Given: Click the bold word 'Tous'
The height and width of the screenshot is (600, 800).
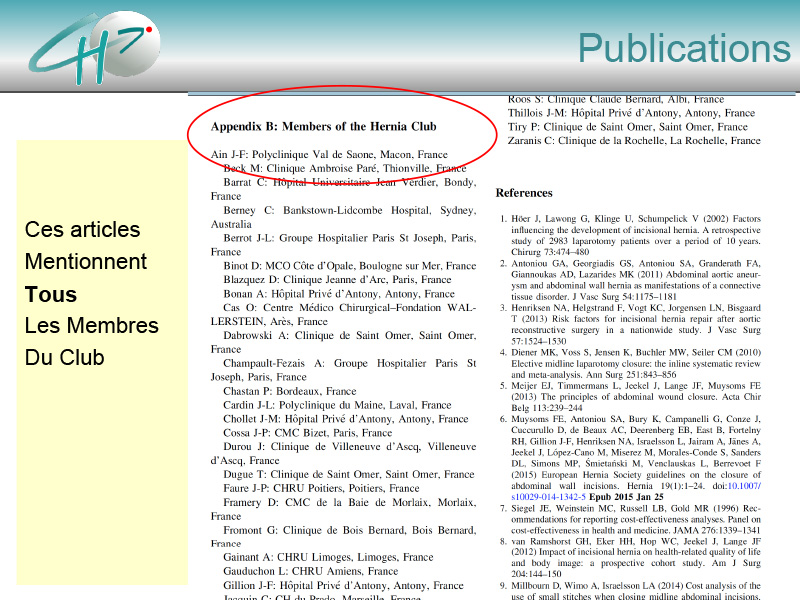Looking at the screenshot, I should (51, 294).
